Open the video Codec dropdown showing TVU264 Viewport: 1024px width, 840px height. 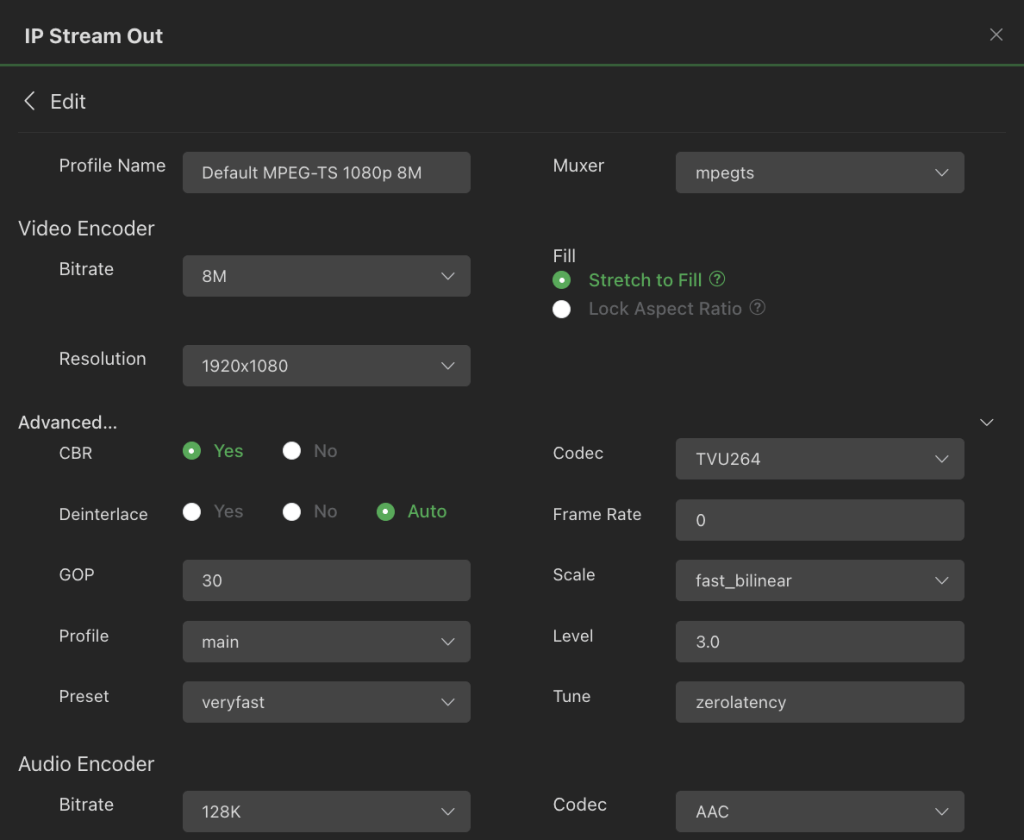click(x=820, y=459)
